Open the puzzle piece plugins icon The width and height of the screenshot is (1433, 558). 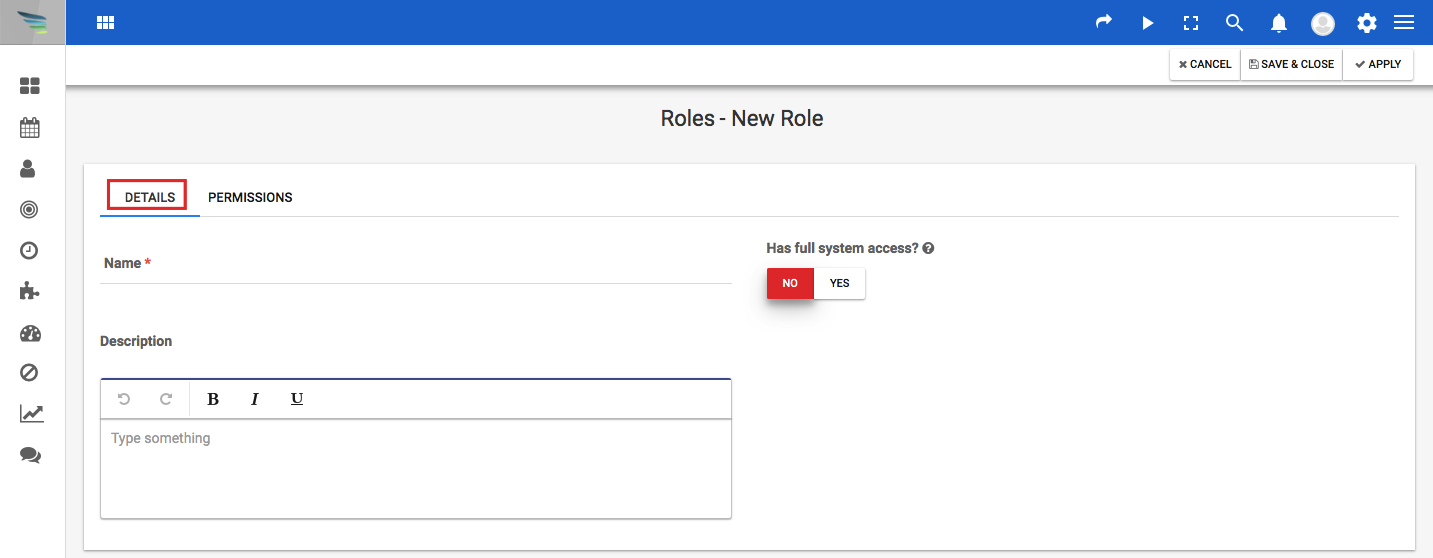pos(30,291)
